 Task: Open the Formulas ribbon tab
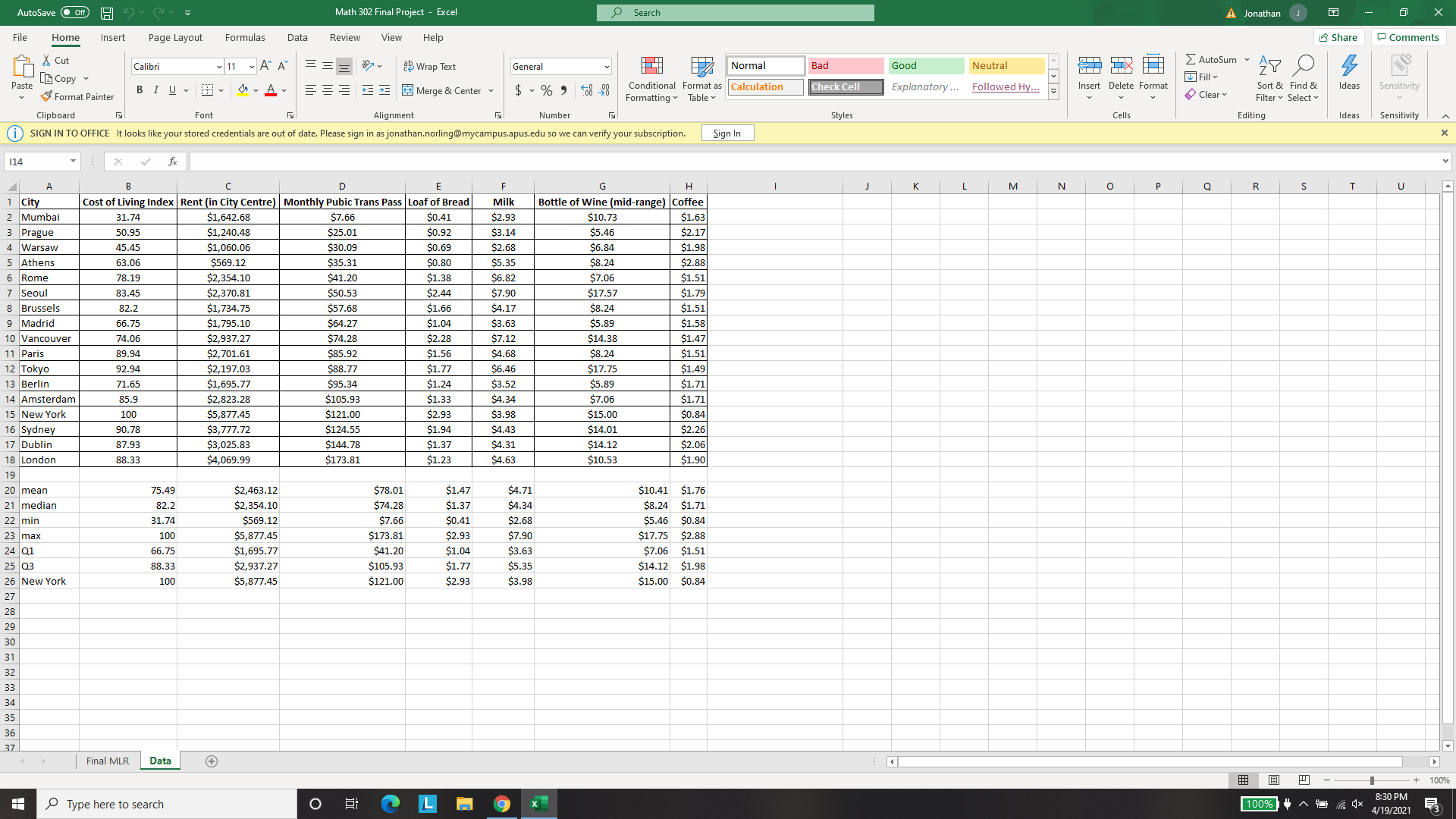tap(245, 37)
